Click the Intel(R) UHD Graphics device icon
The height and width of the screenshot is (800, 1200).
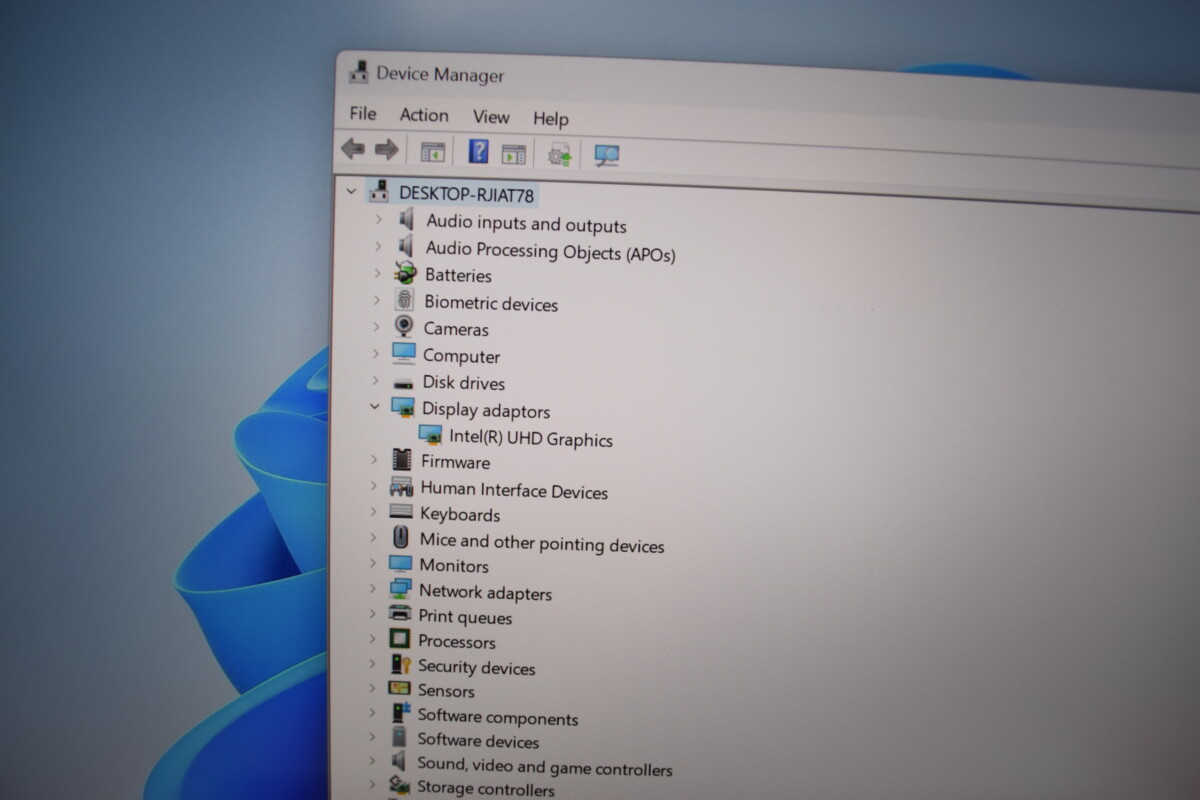(x=430, y=435)
